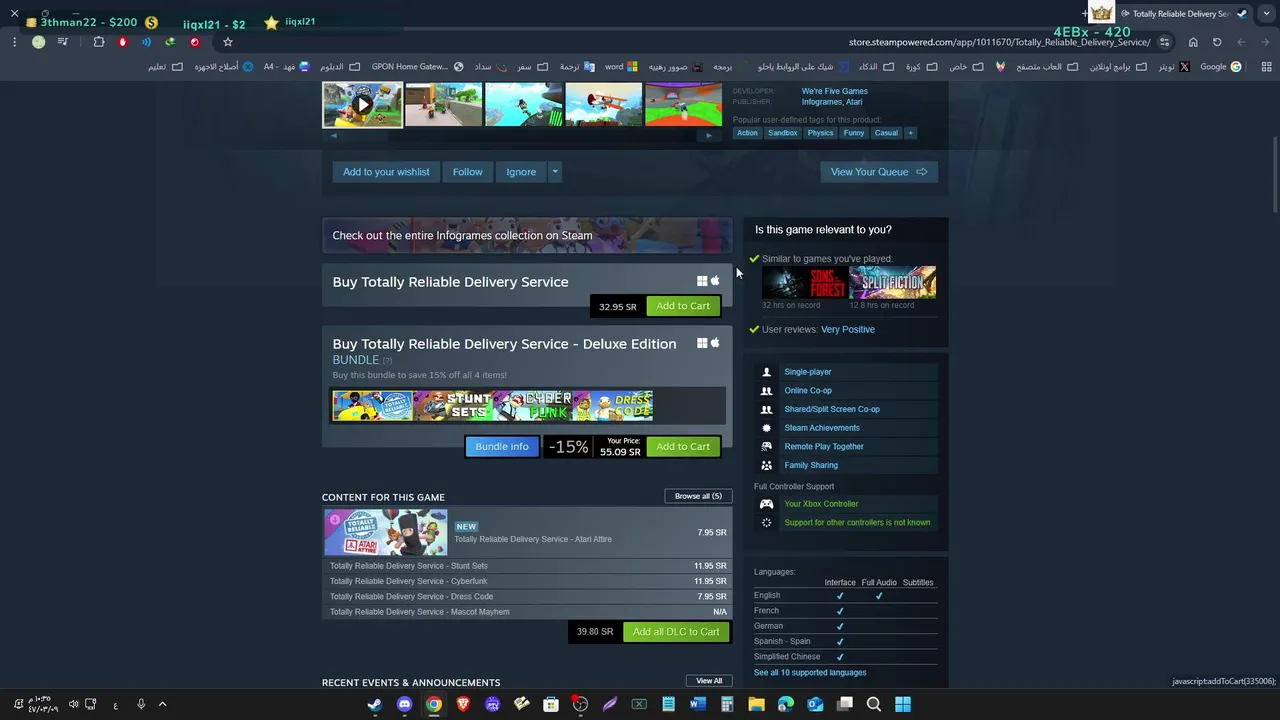Open Calculator from the taskbar
Viewport: 1280px width, 720px height.
click(727, 704)
